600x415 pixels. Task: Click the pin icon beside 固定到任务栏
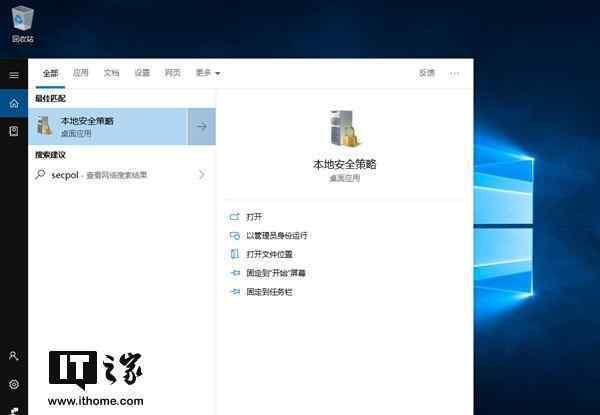235,292
